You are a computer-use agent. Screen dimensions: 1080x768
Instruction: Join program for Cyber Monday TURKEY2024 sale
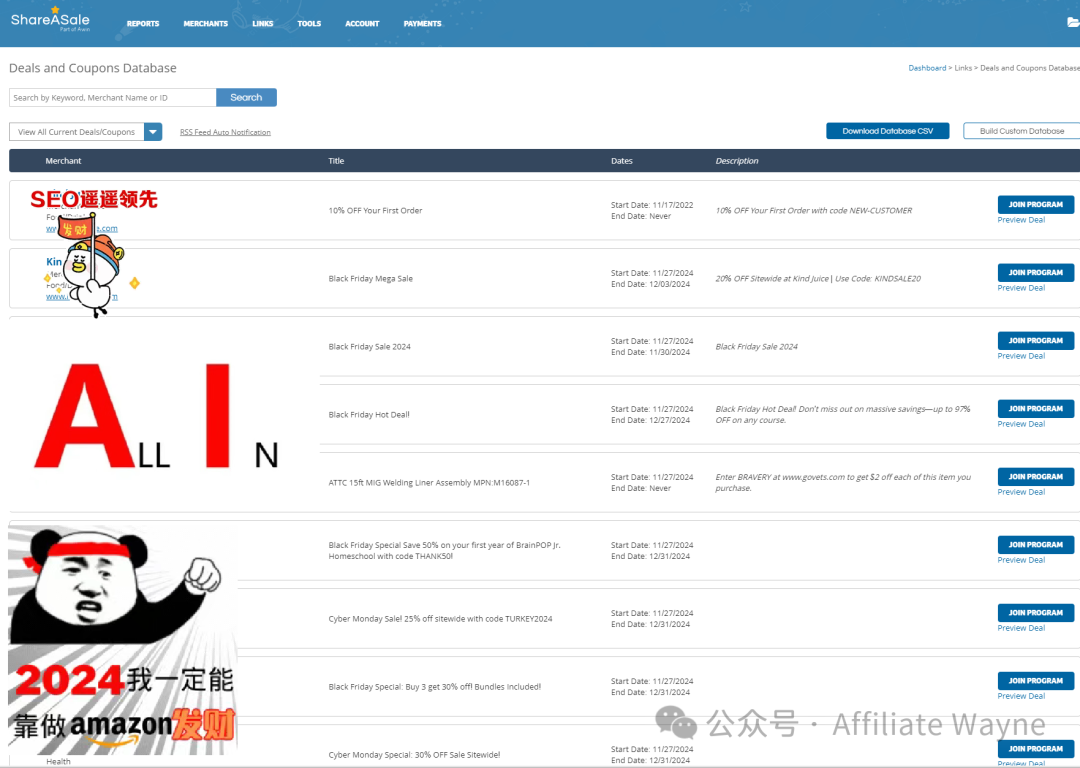[1035, 613]
